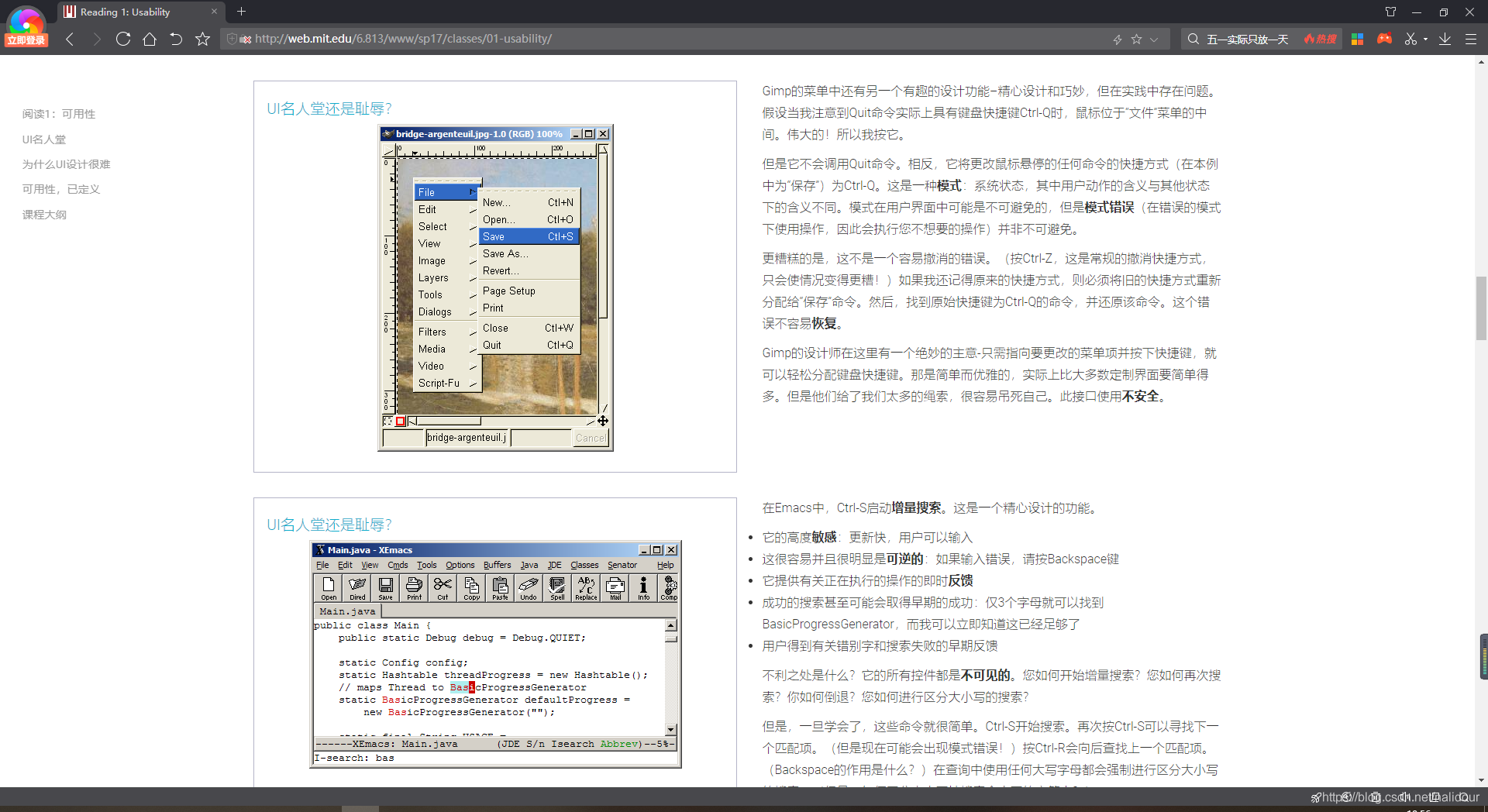Click bullet text containing 可逆的
This screenshot has height=812, width=1488.
pyautogui.click(x=940, y=559)
